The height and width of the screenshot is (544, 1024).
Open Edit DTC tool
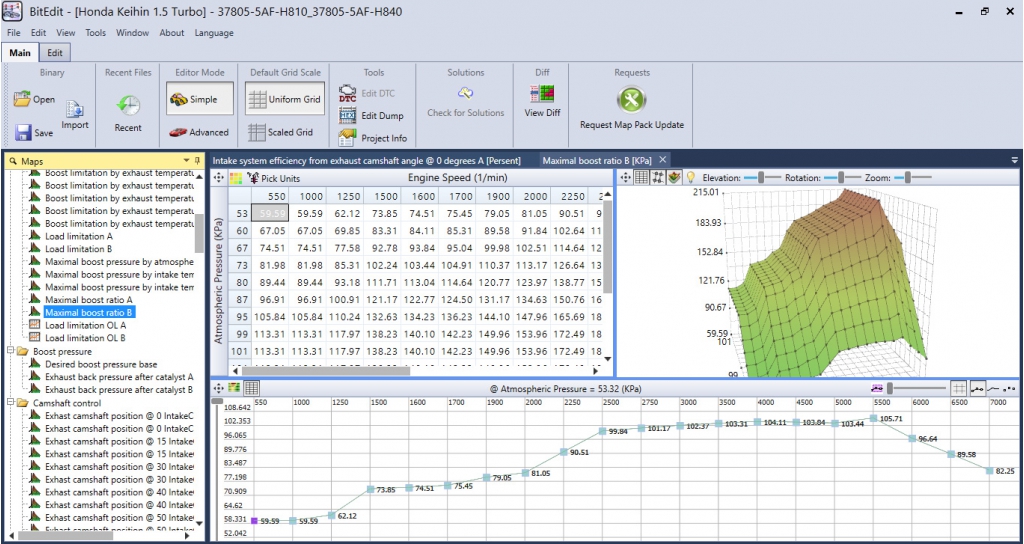367,93
